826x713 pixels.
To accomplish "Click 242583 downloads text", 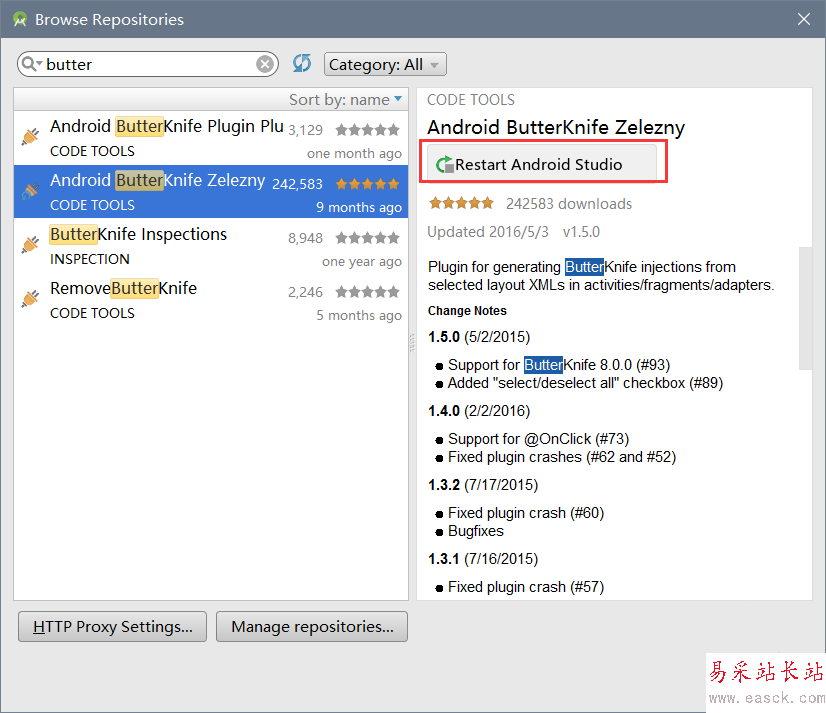I will click(x=569, y=204).
